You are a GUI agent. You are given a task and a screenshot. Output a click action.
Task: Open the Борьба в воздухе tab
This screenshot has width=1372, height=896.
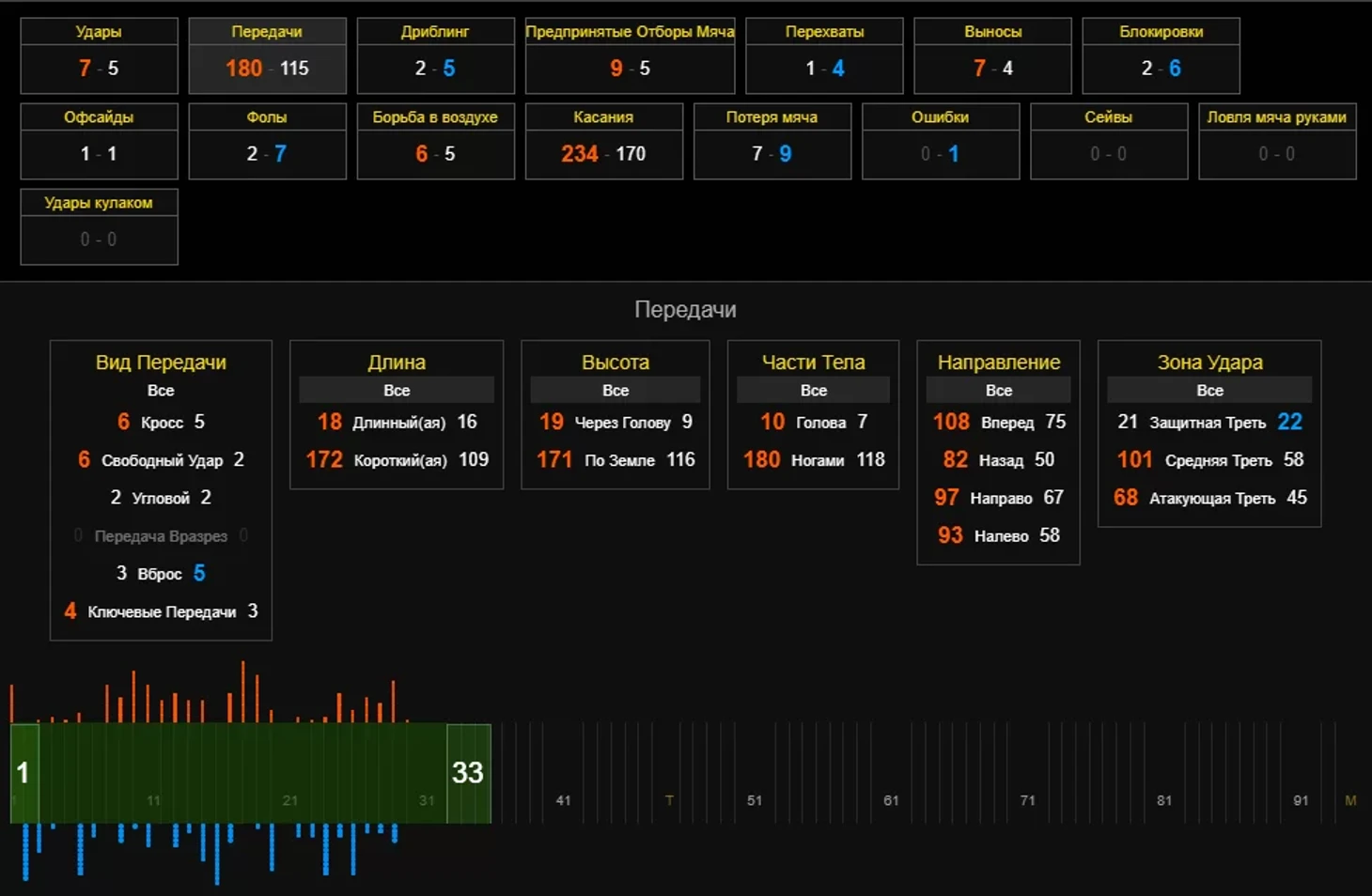[x=435, y=141]
